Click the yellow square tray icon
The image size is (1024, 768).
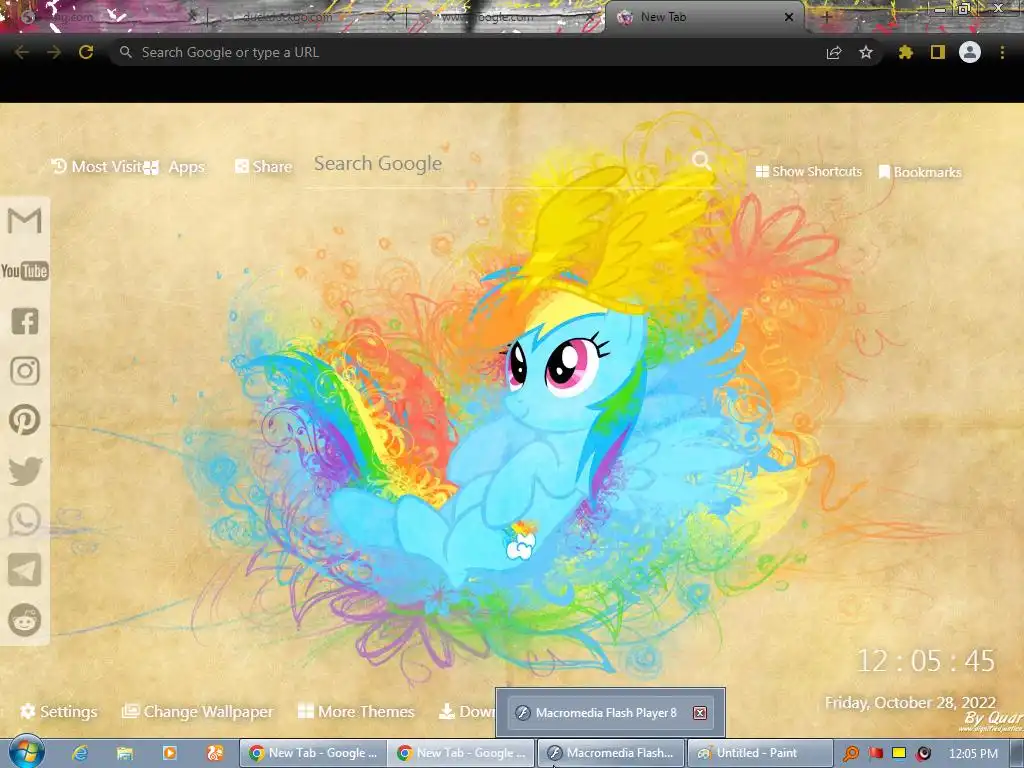tap(899, 753)
